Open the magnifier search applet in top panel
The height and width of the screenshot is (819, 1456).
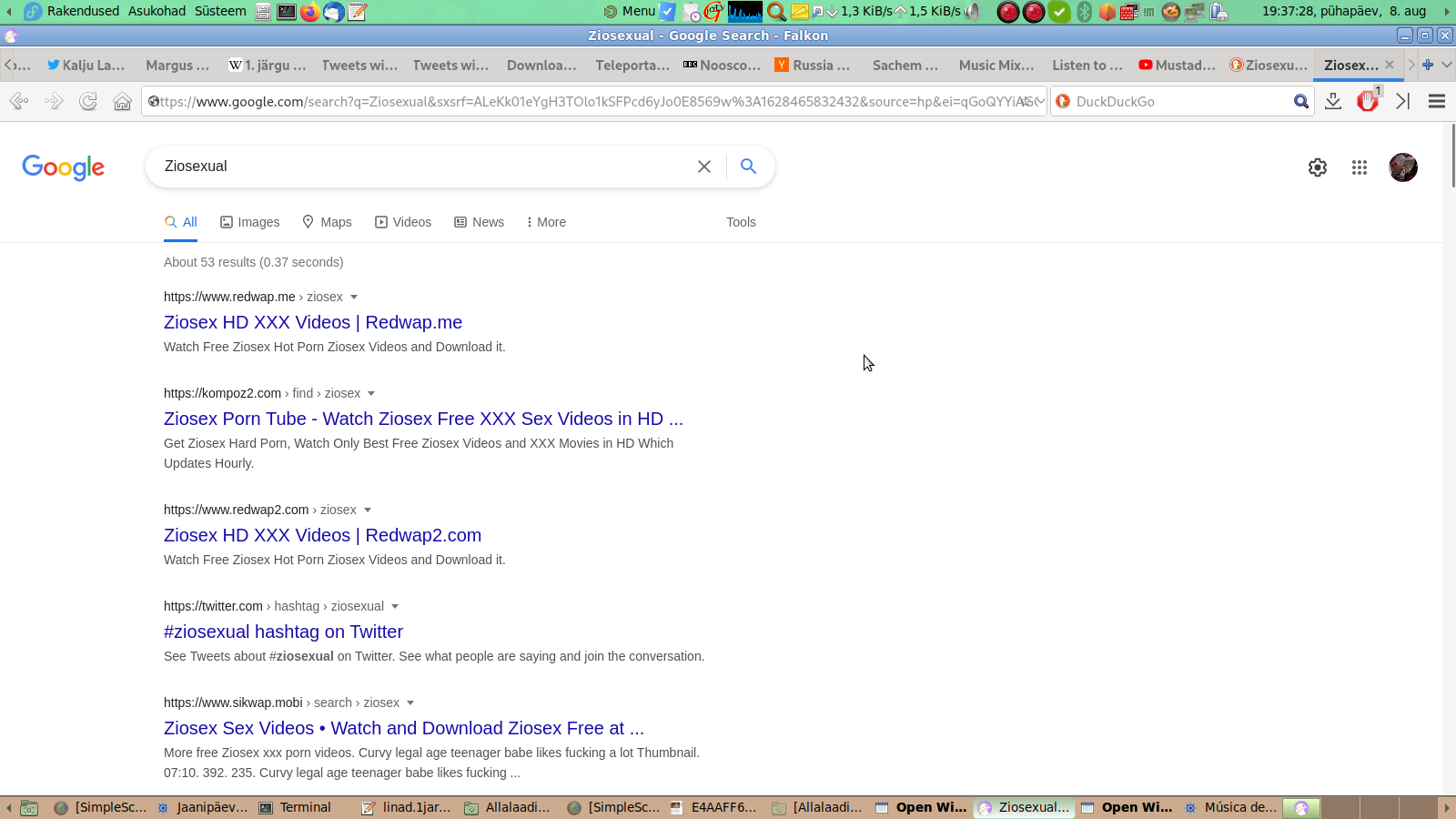776,12
